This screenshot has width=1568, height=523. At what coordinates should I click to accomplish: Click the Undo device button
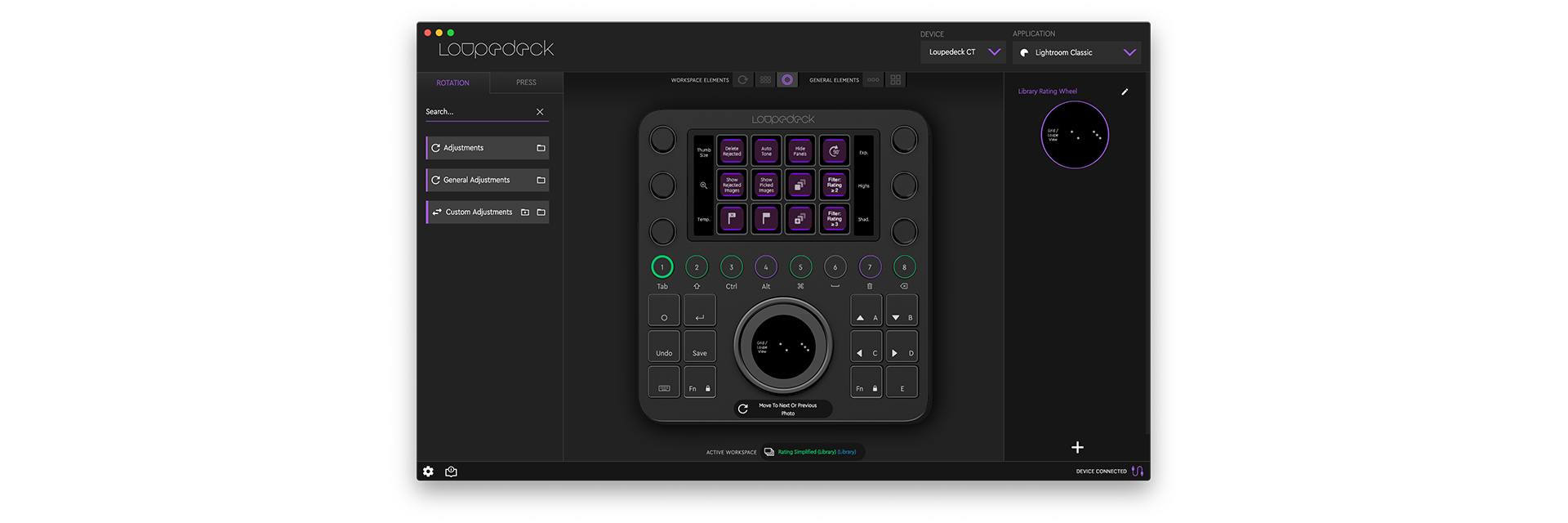664,346
